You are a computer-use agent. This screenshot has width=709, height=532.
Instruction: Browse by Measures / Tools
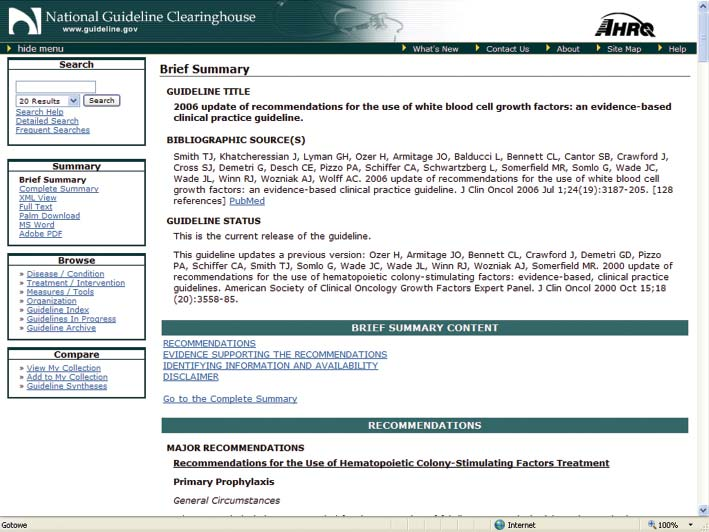point(60,292)
